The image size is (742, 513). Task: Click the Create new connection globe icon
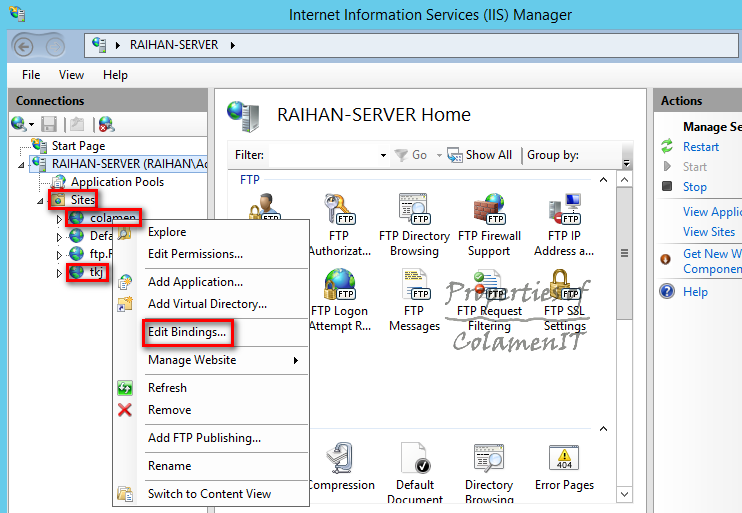pos(18,124)
